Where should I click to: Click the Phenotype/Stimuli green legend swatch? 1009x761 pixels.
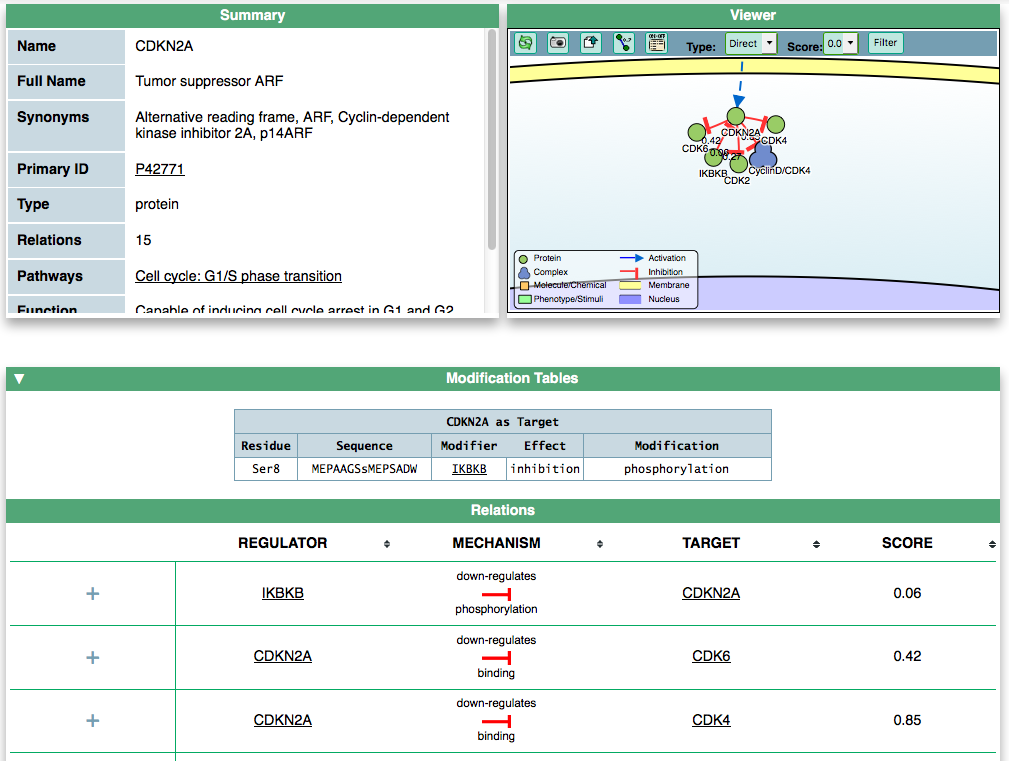(x=524, y=299)
